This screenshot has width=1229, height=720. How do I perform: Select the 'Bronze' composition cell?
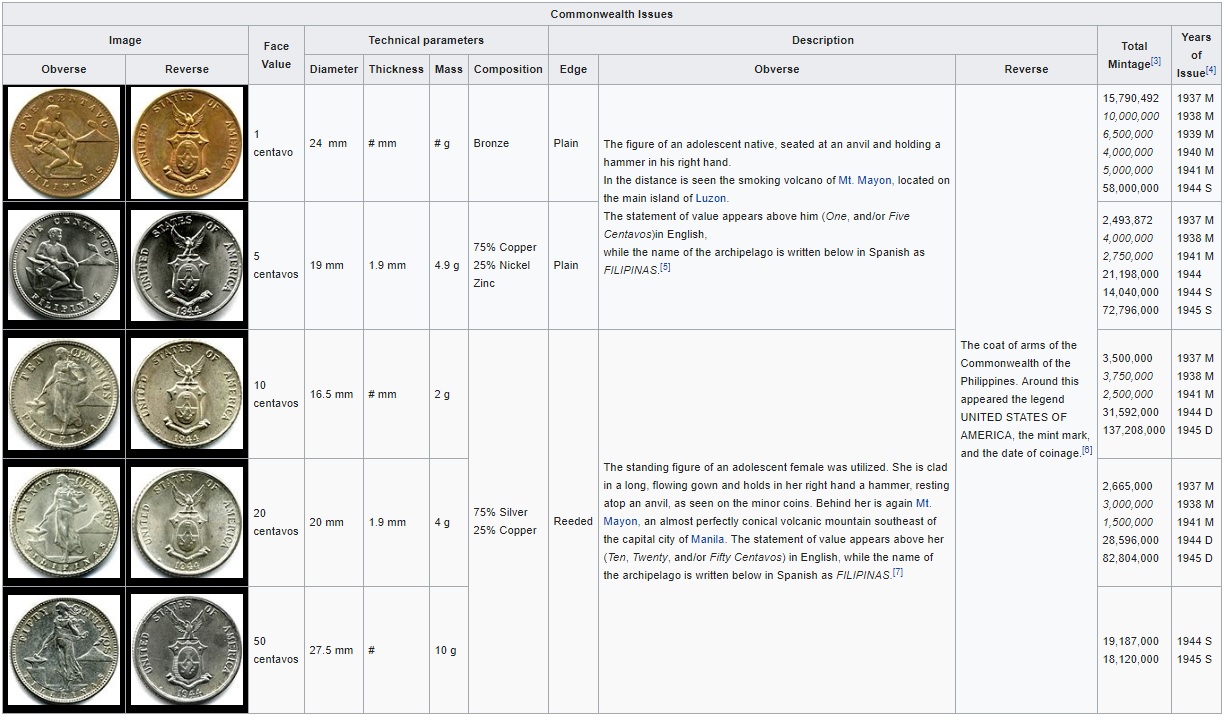coord(508,143)
